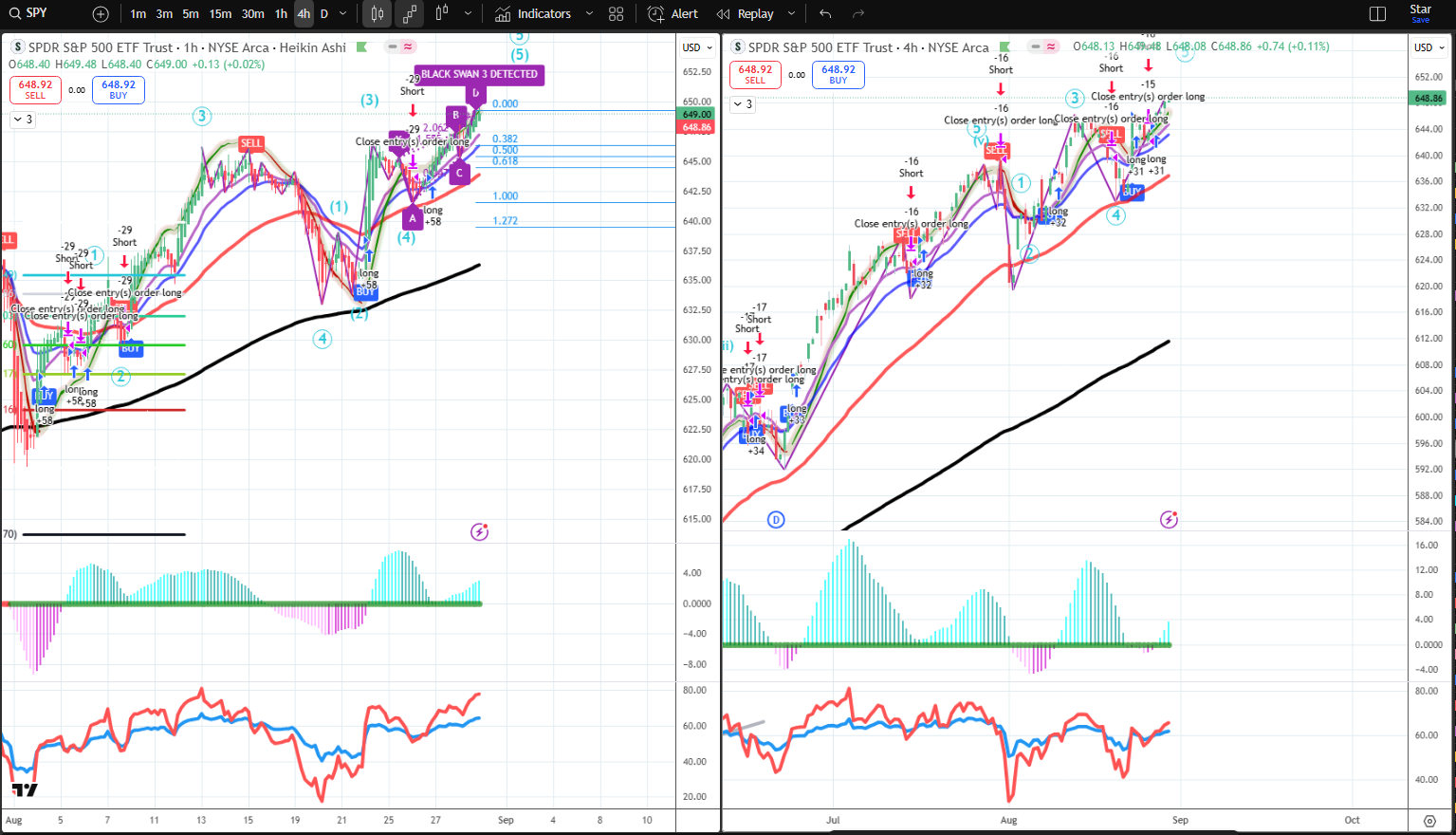
Task: Expand the Indicators favorites dropdown arrow
Action: (589, 14)
